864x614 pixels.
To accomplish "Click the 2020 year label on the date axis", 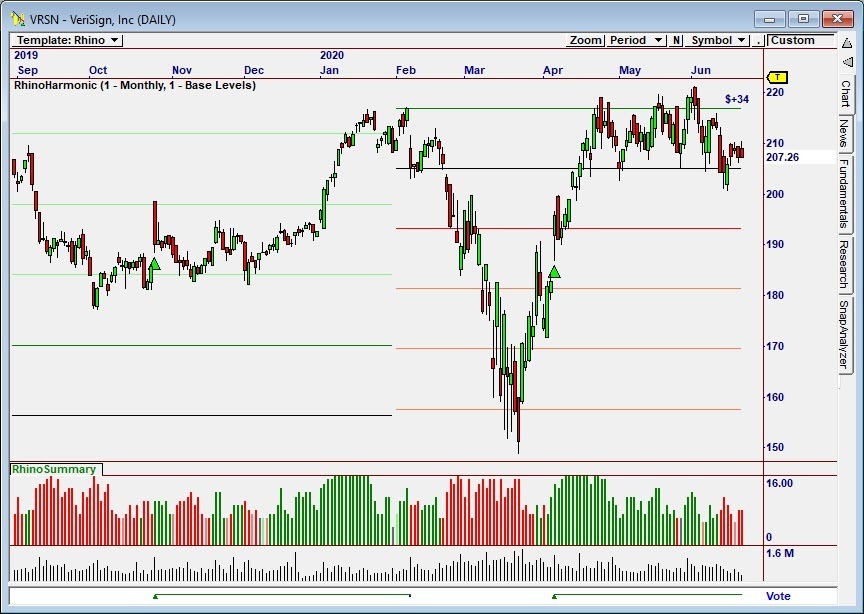I will click(x=332, y=55).
